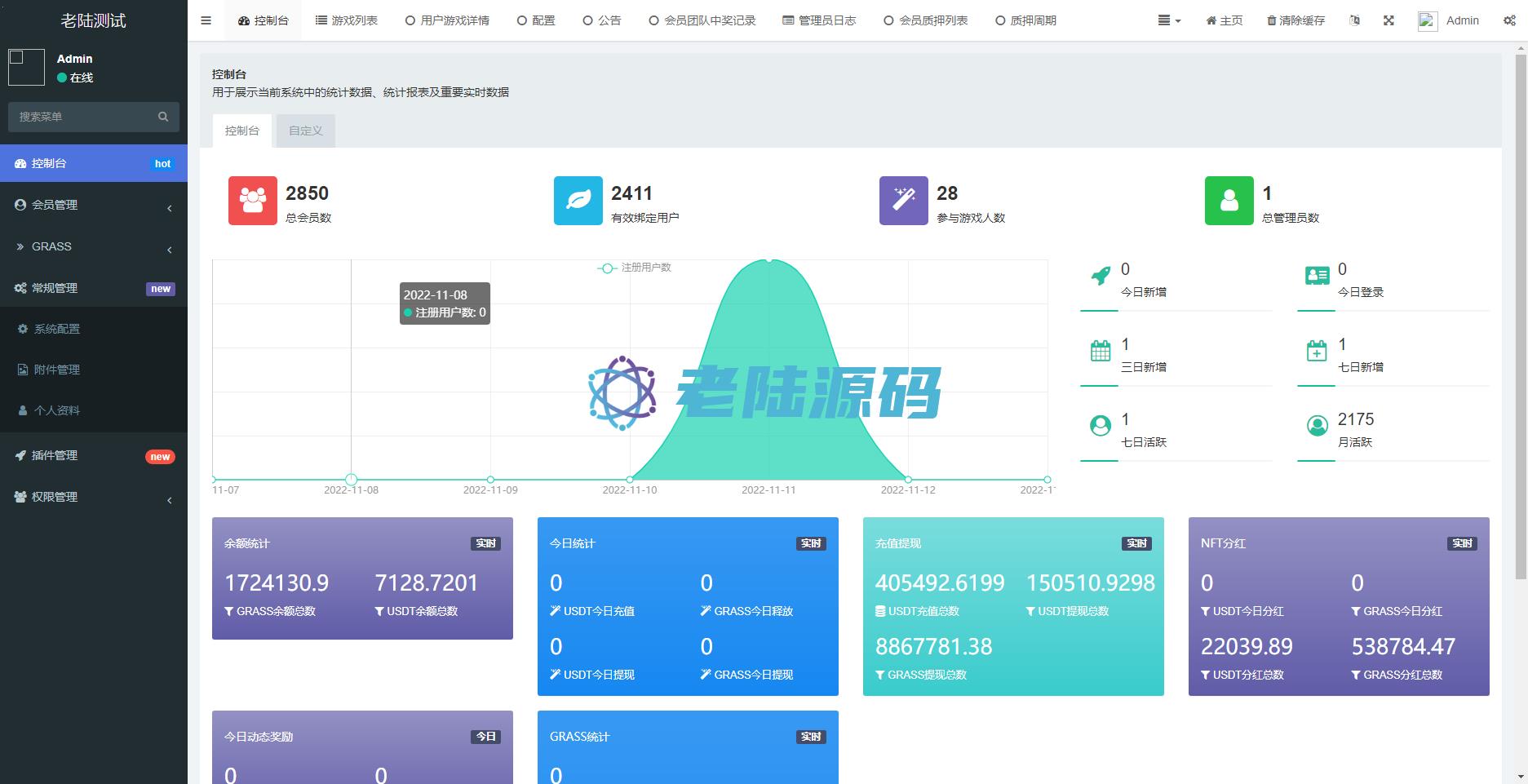Expand the 权限管理 sidebar menu
Viewport: 1528px width, 784px height.
94,497
